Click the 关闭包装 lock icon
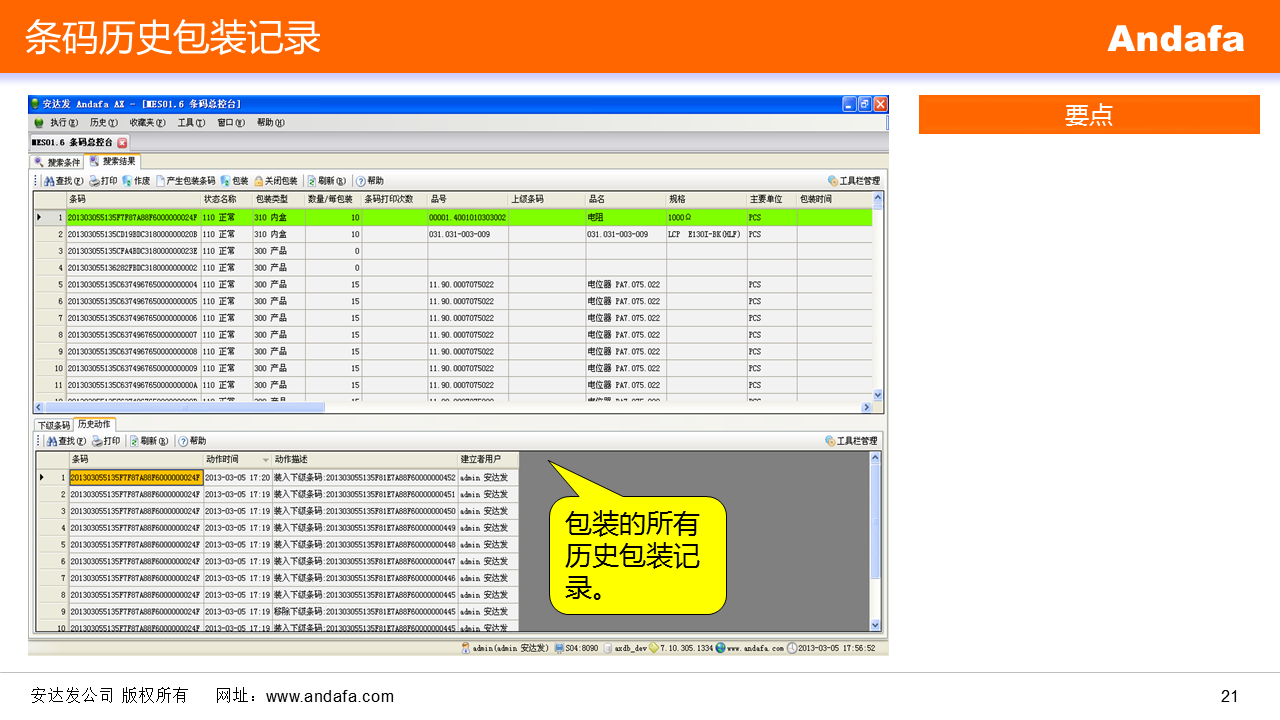 point(259,181)
